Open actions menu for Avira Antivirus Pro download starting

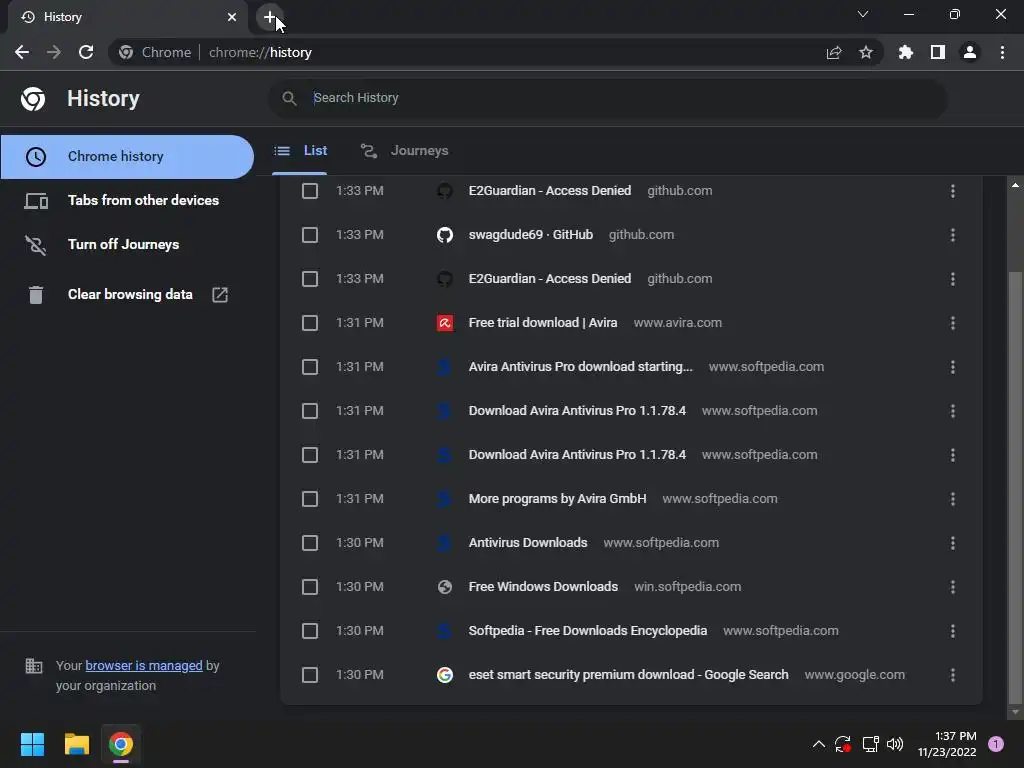(x=953, y=367)
